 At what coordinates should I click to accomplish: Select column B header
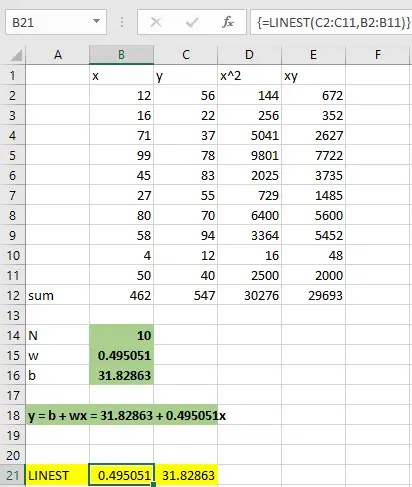121,55
